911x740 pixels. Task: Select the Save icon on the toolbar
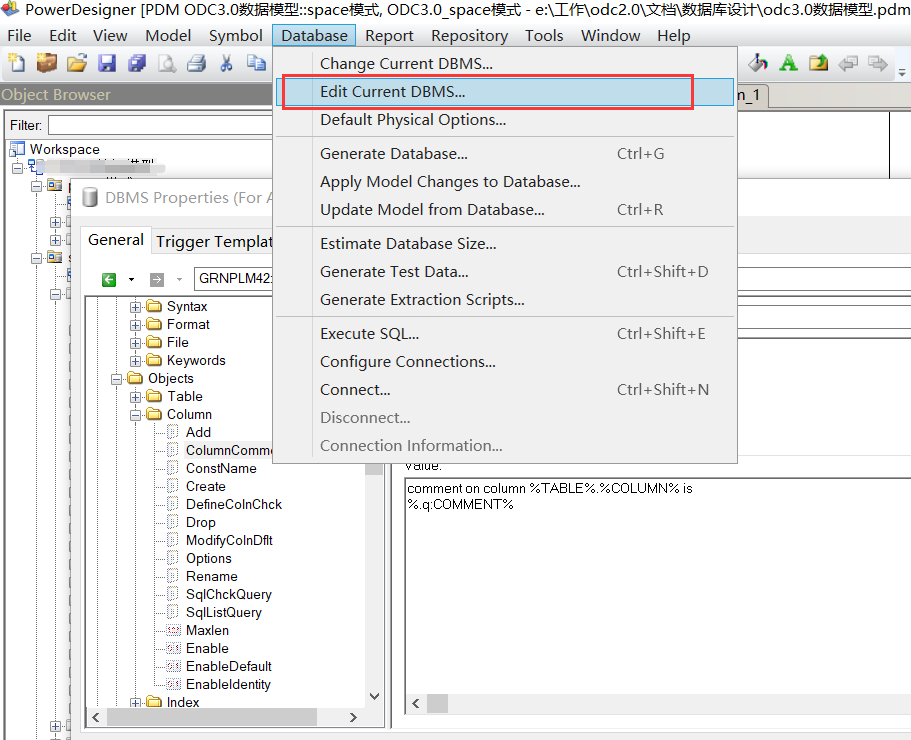pos(107,62)
